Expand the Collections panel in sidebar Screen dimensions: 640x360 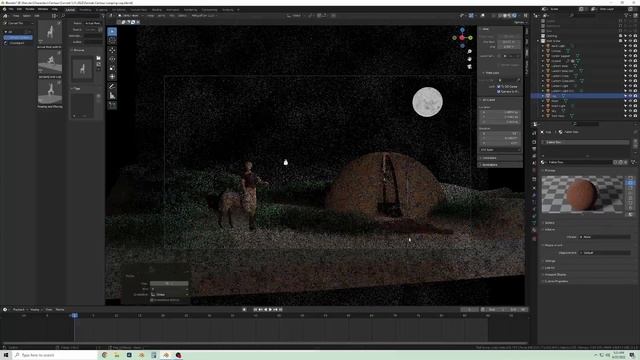500,158
